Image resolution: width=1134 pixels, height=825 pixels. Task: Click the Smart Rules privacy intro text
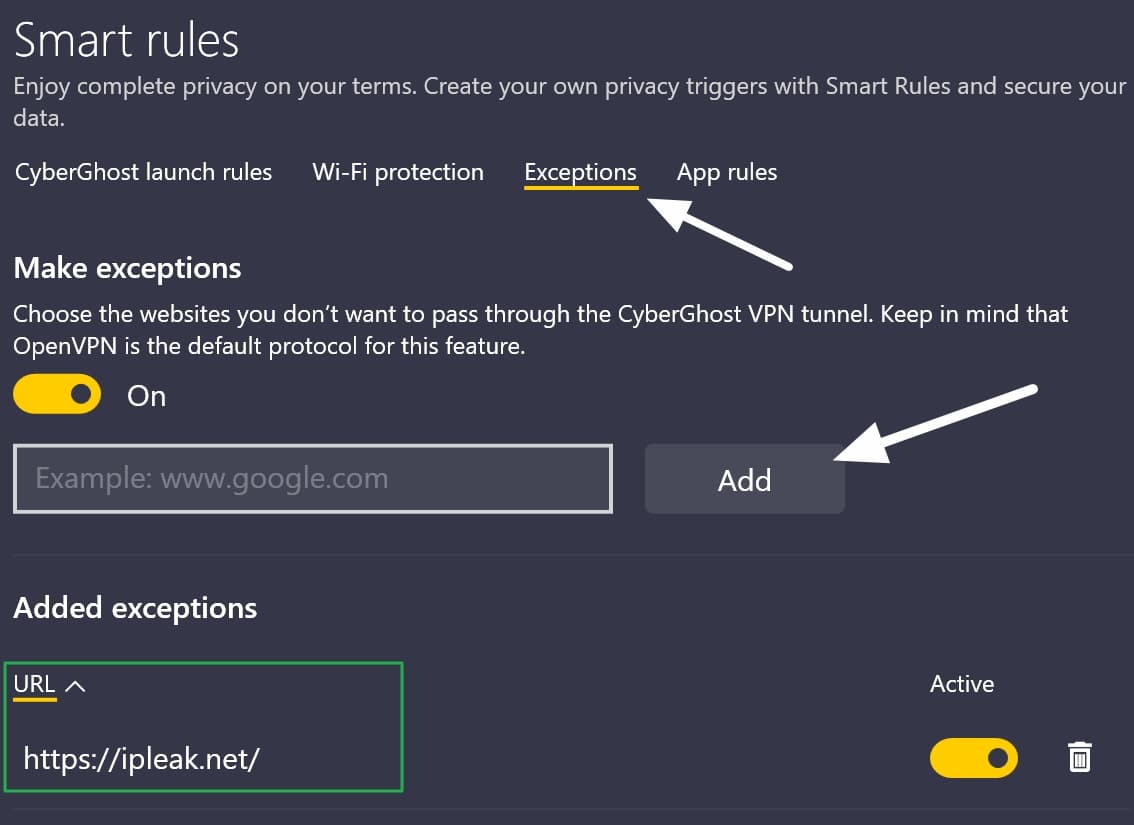pyautogui.click(x=569, y=101)
